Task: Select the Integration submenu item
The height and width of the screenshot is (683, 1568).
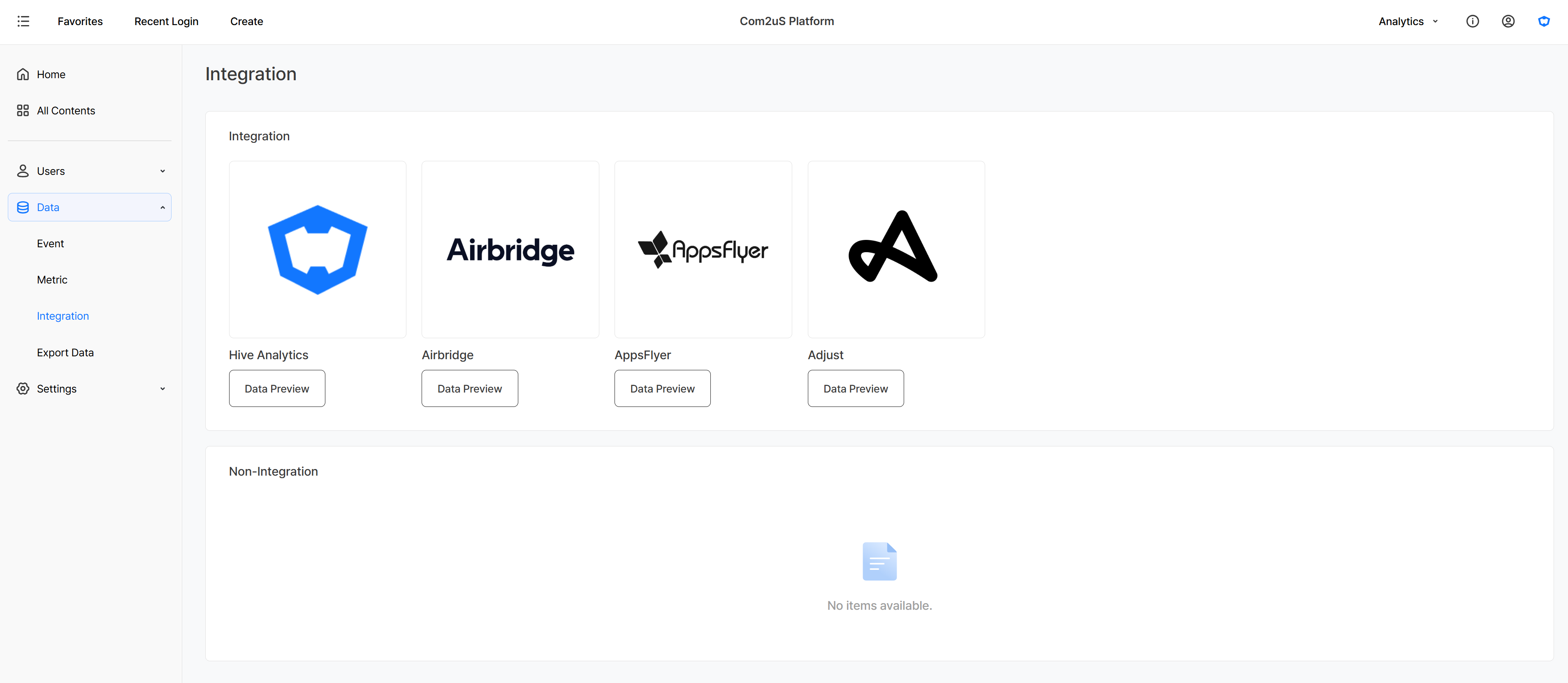Action: [63, 316]
